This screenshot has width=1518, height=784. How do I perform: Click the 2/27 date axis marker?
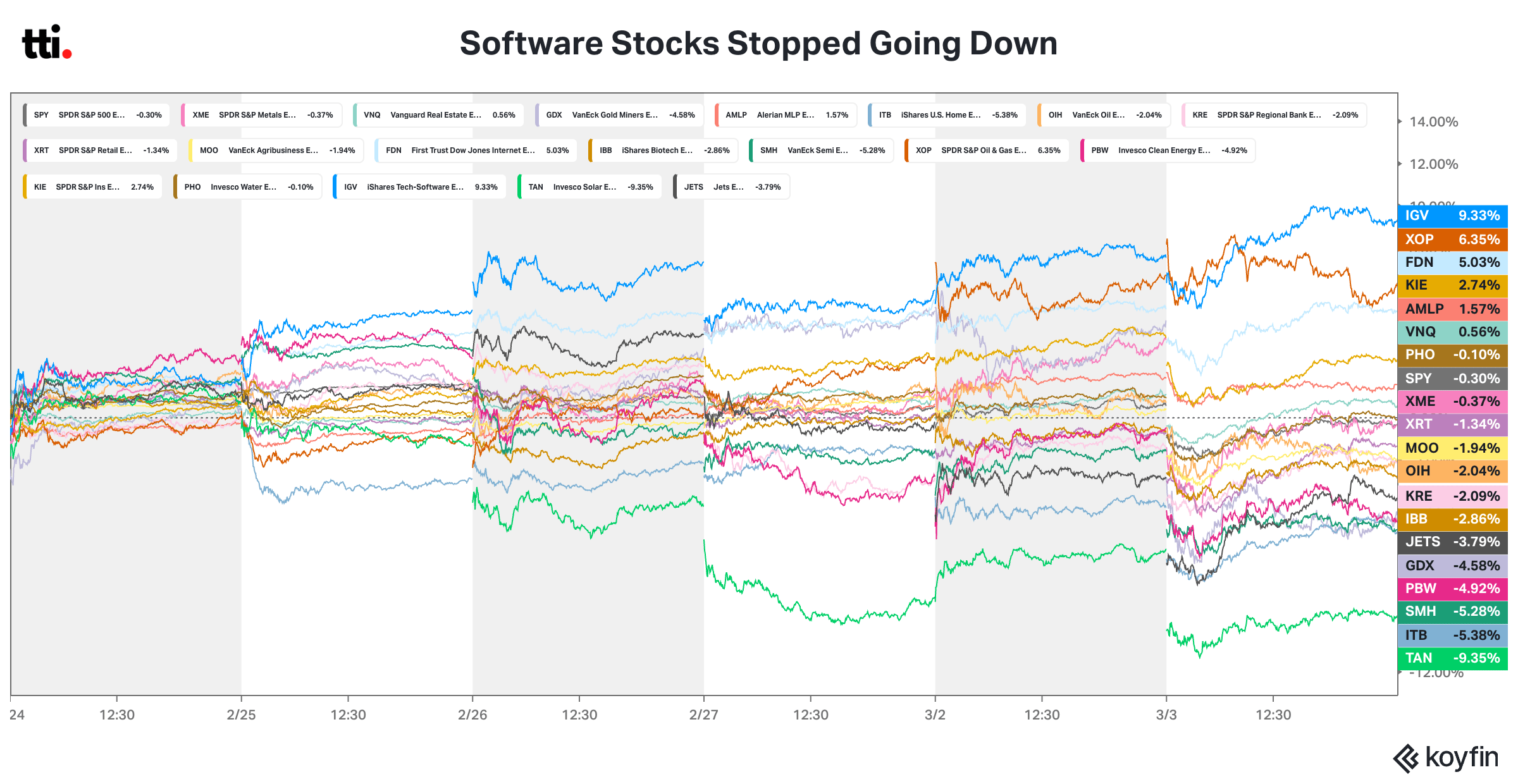(x=703, y=715)
